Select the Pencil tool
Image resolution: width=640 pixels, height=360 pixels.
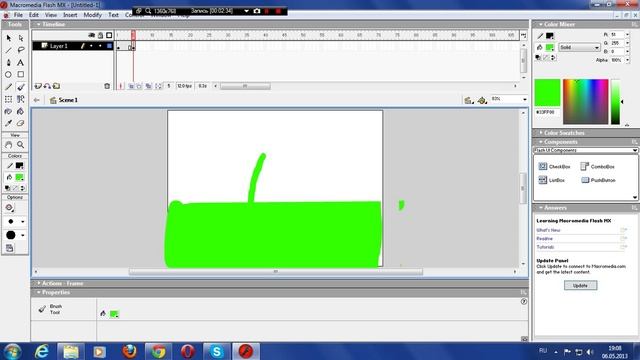coord(9,87)
